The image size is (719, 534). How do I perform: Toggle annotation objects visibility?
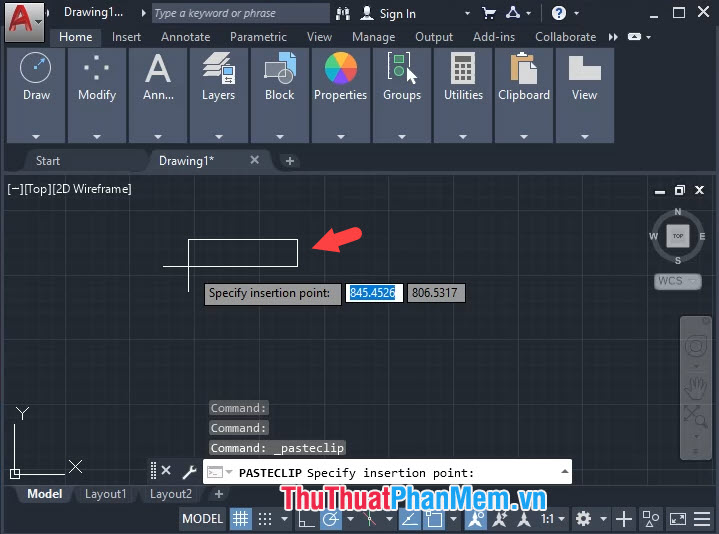click(476, 519)
